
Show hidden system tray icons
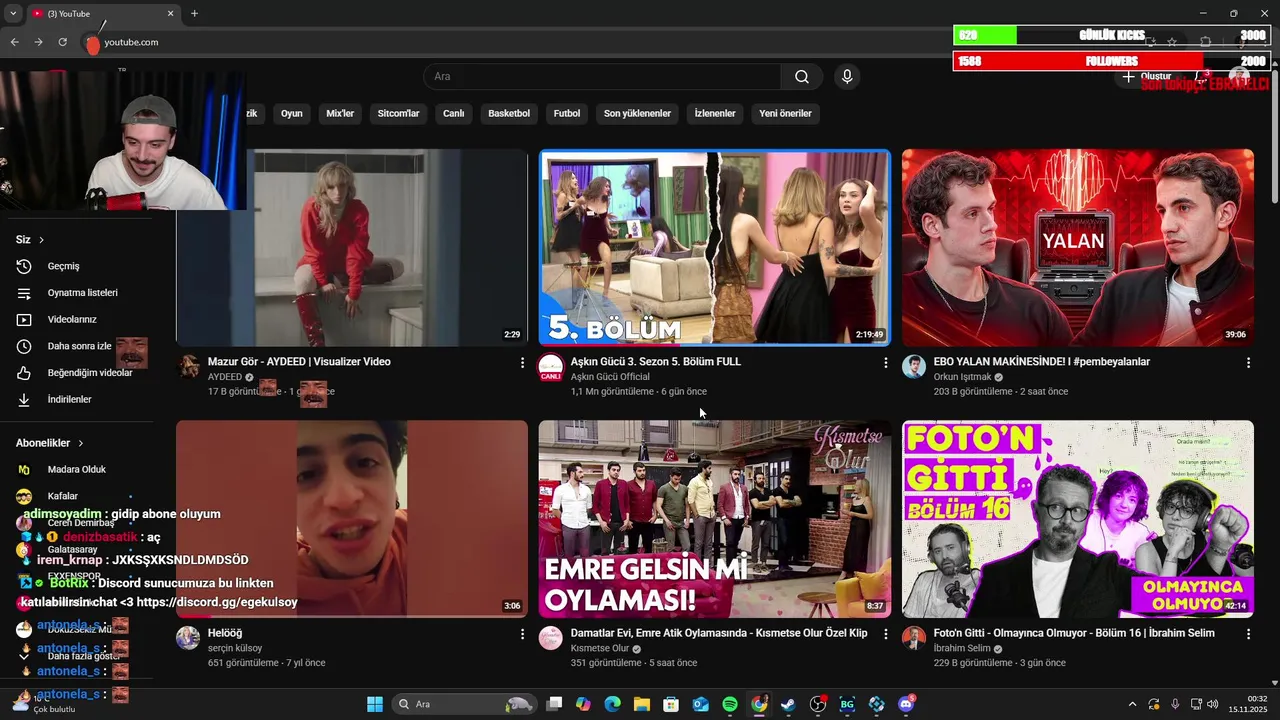[1132, 704]
